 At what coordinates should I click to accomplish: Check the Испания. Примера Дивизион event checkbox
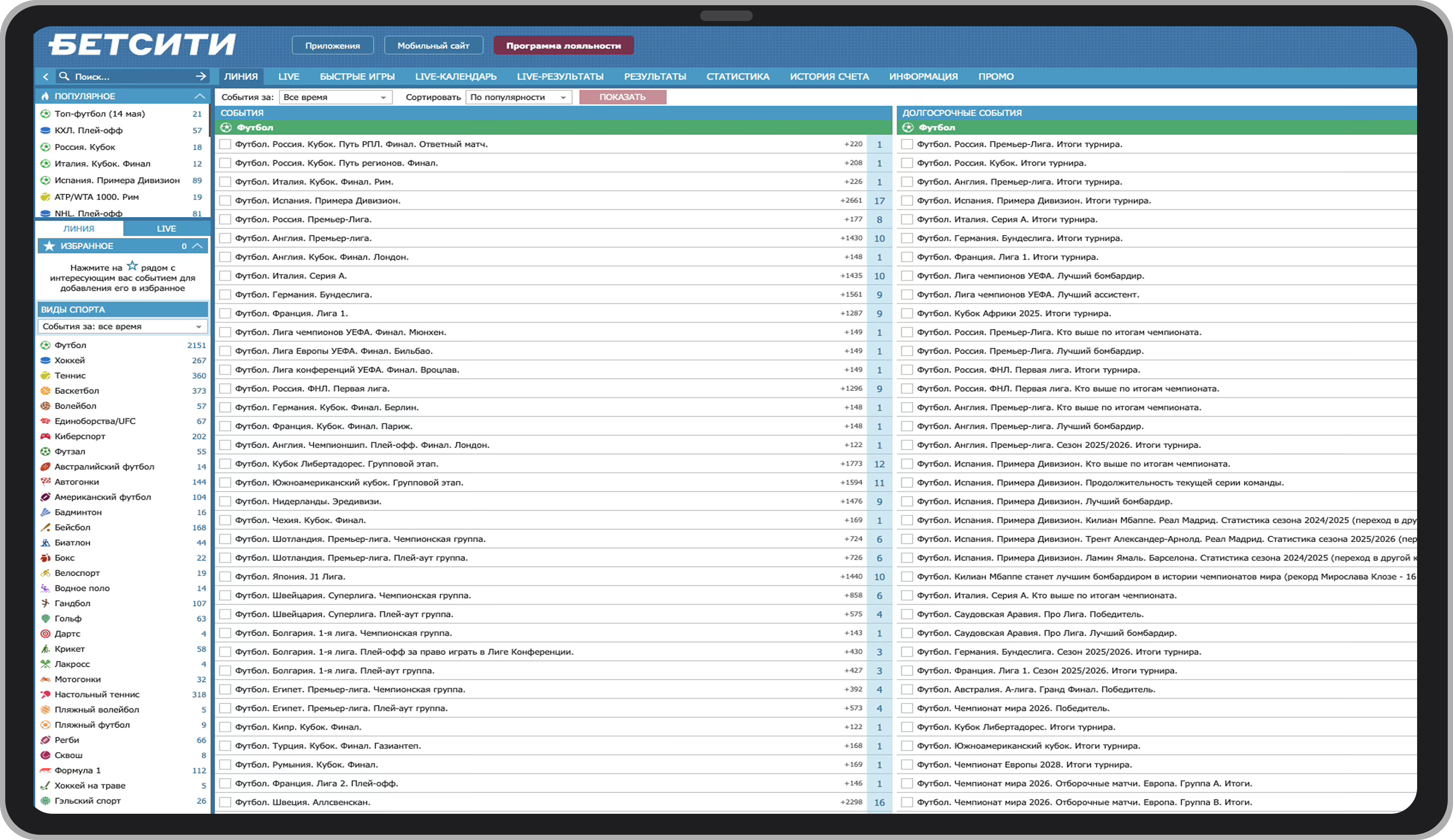tap(225, 201)
